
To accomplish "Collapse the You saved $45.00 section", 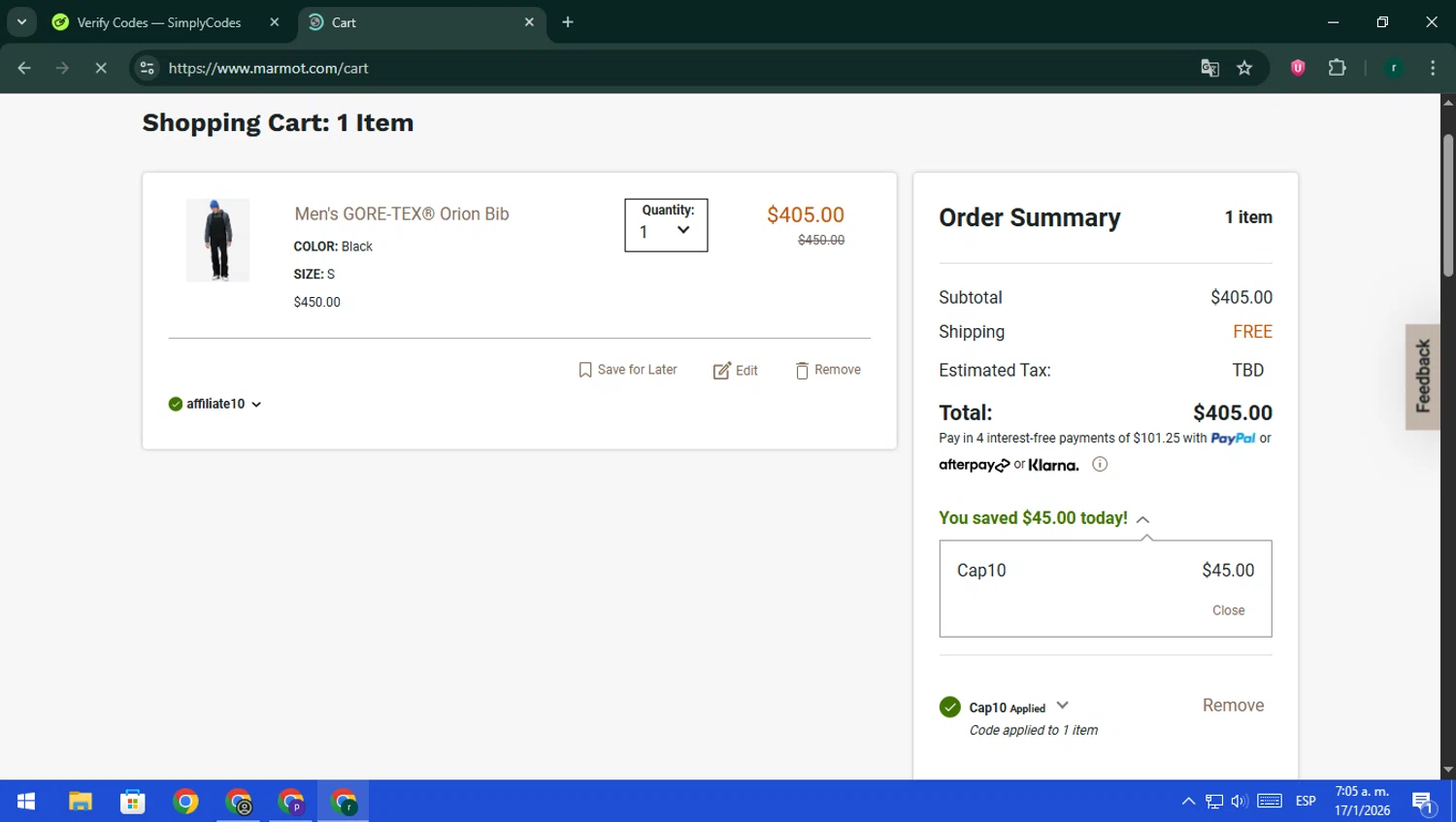I will click(x=1143, y=519).
